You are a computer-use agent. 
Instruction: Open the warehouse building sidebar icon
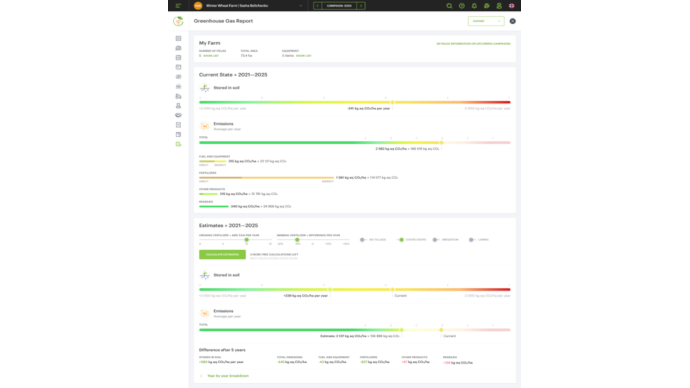coord(178,87)
